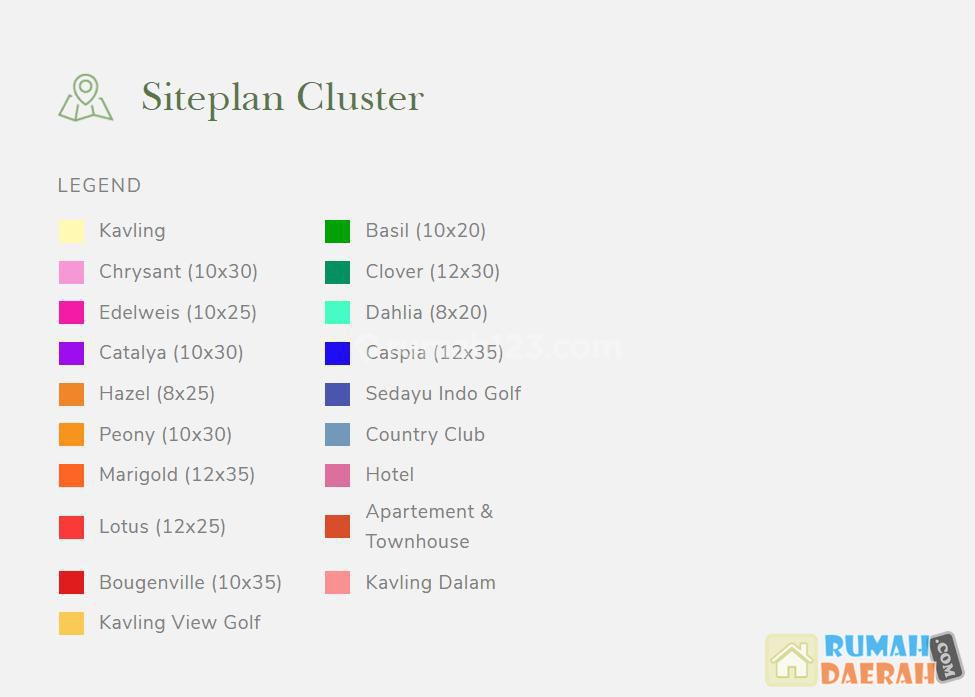
Task: Click the Hotel pink swatch
Action: 337,475
